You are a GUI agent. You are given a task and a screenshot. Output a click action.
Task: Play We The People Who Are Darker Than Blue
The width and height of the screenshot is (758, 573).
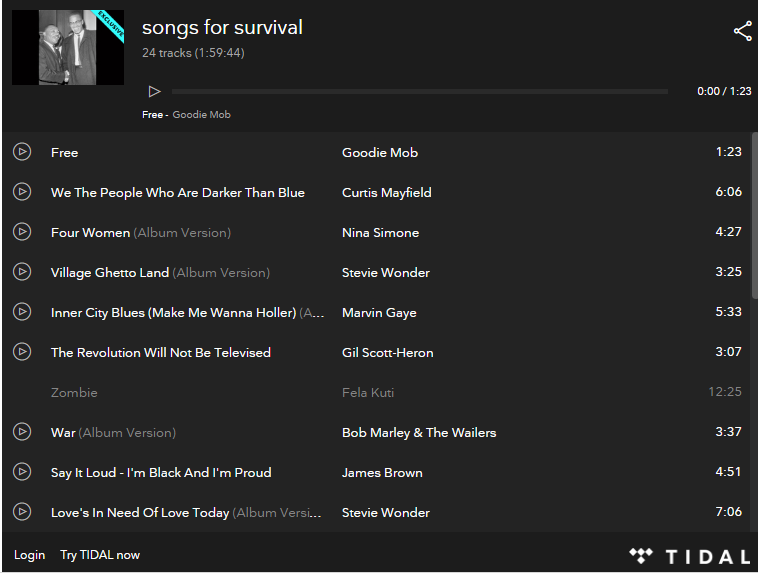pos(22,192)
